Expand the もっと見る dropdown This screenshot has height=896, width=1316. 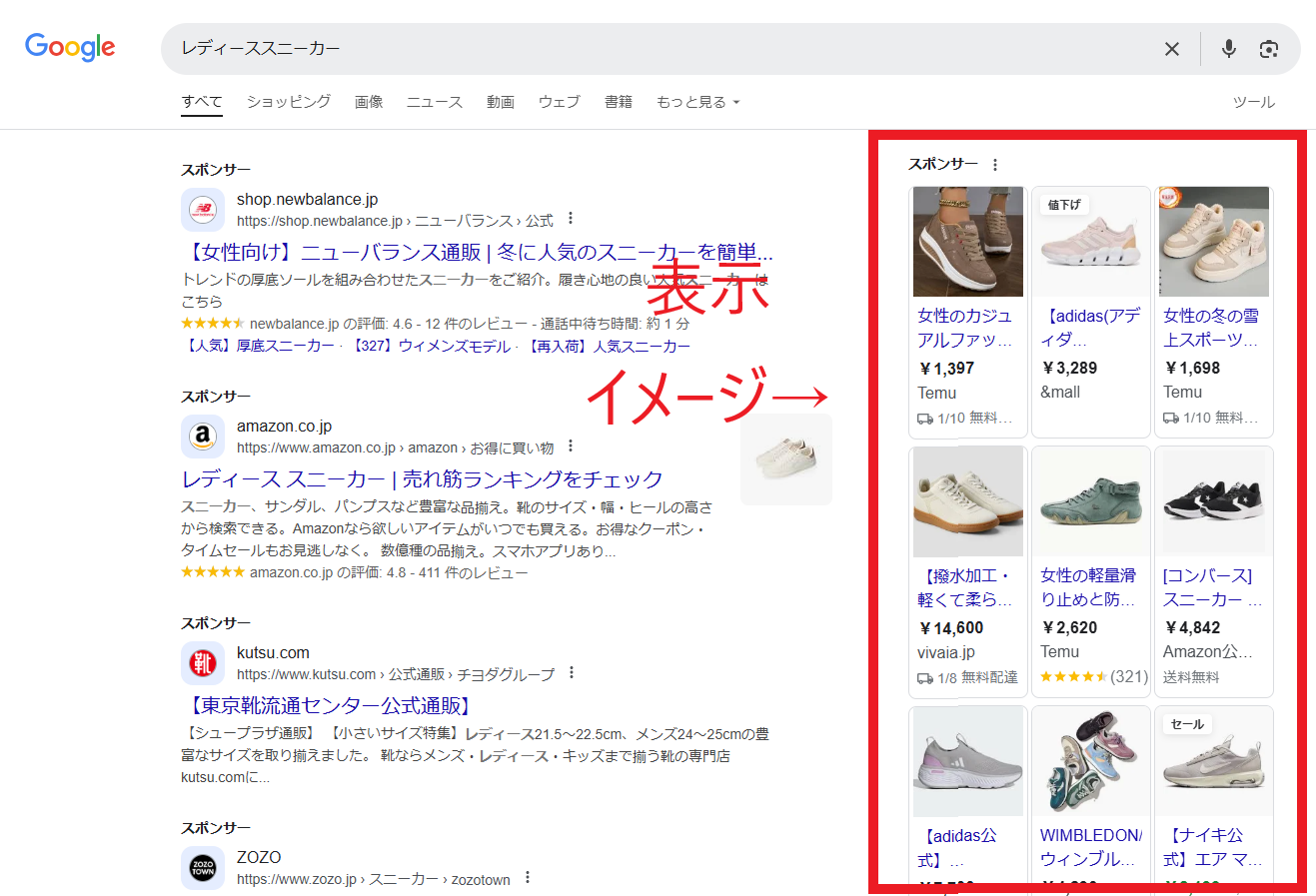[x=697, y=102]
